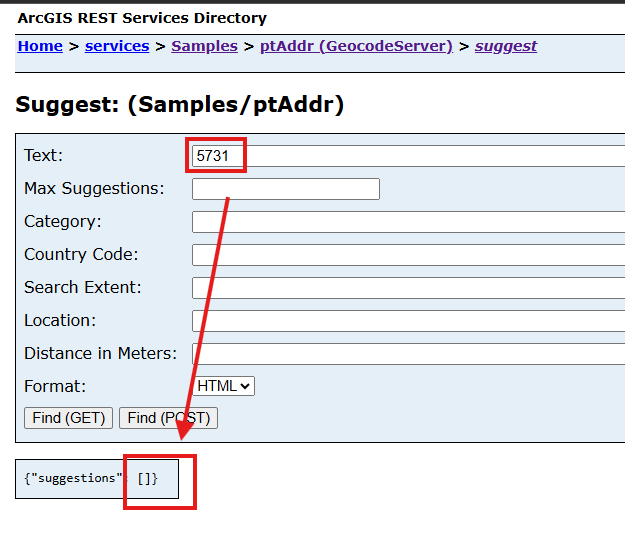Open the Samples folder link
625x548 pixels.
pyautogui.click(x=204, y=46)
